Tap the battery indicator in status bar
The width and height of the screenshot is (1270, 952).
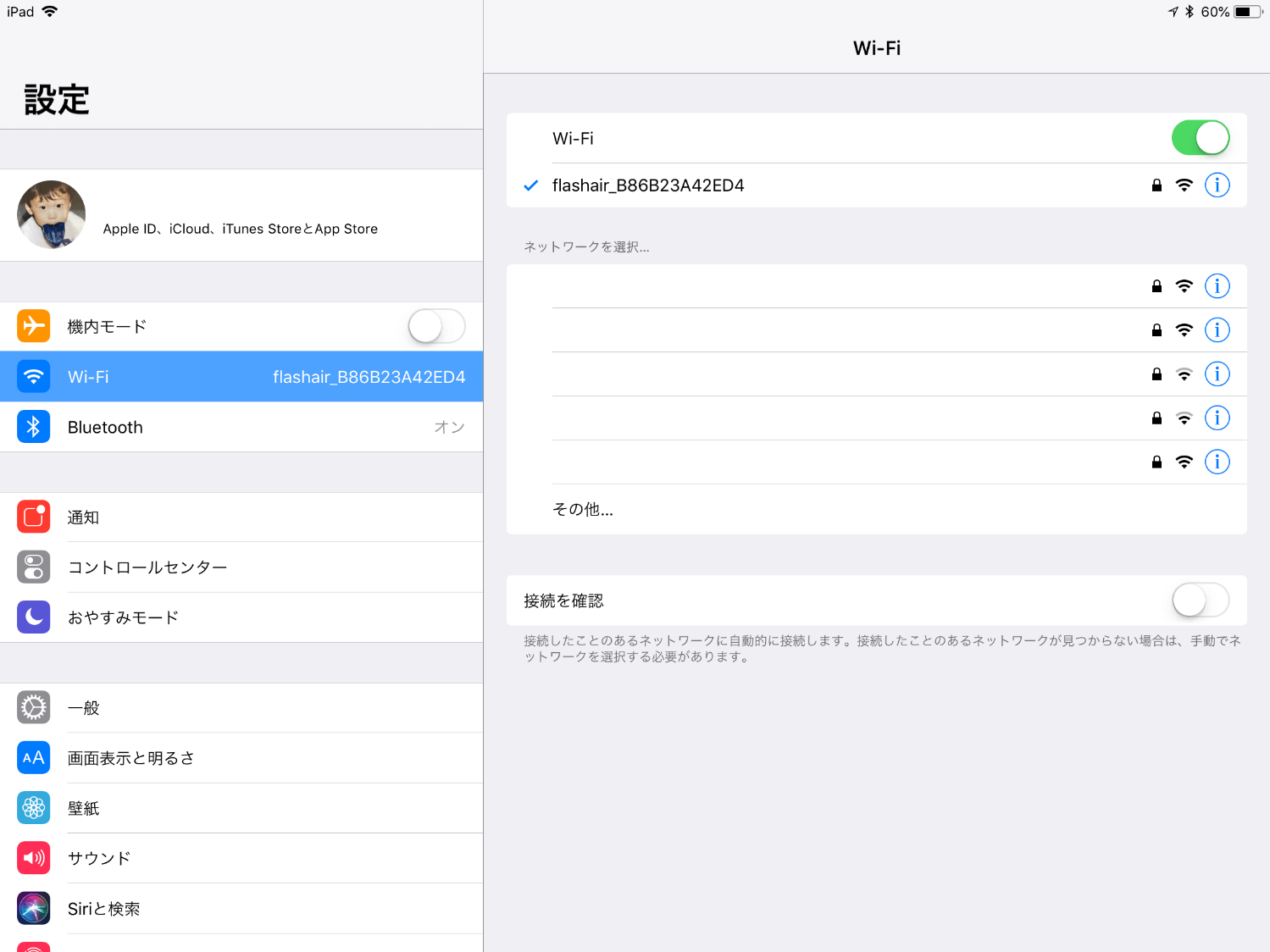[x=1249, y=12]
